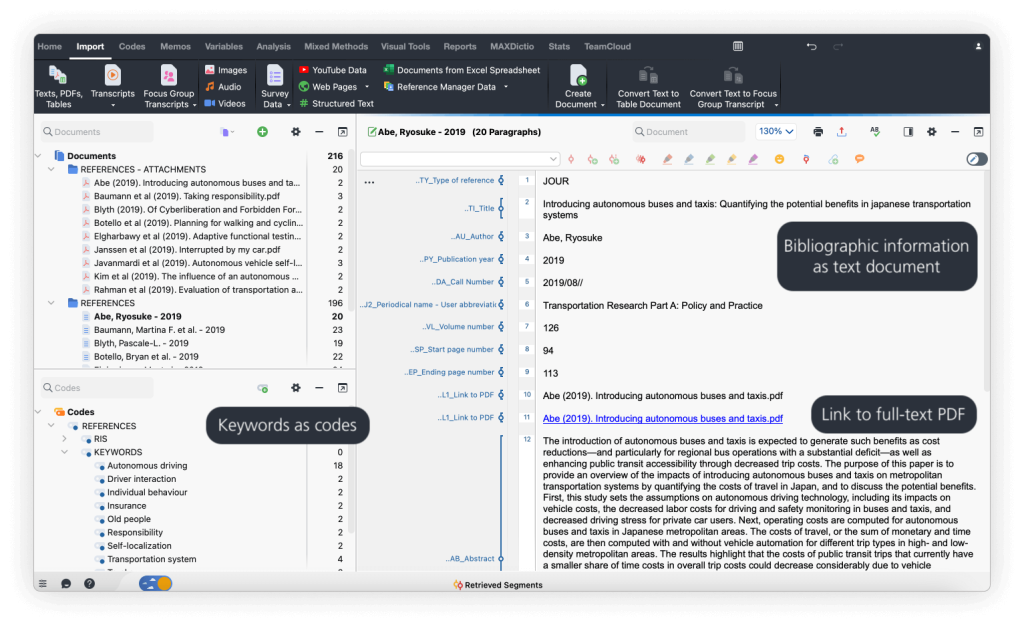Click Convert Text to Table Document
The image size is (1024, 625).
648,86
